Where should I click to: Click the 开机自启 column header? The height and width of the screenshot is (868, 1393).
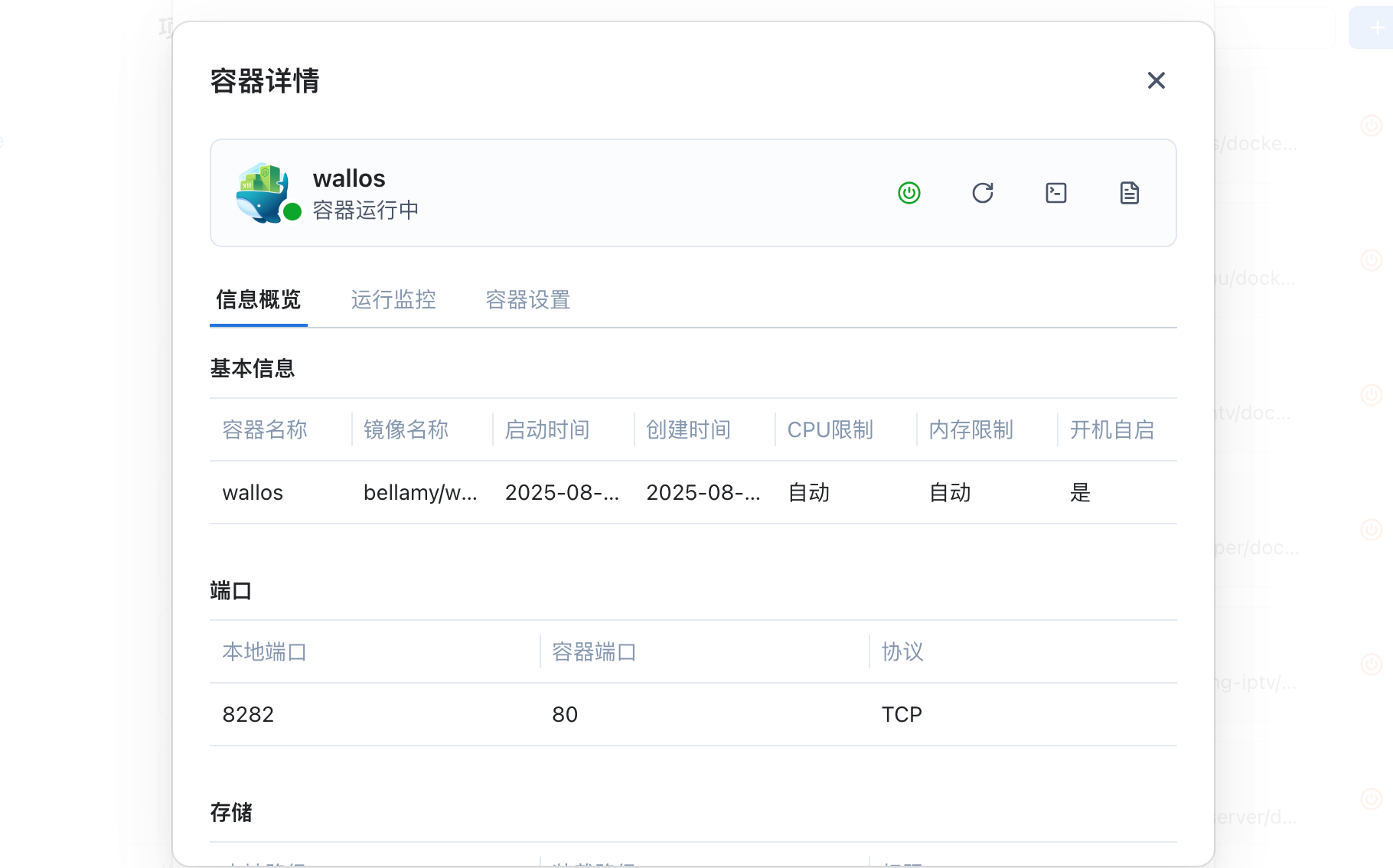coord(1111,429)
